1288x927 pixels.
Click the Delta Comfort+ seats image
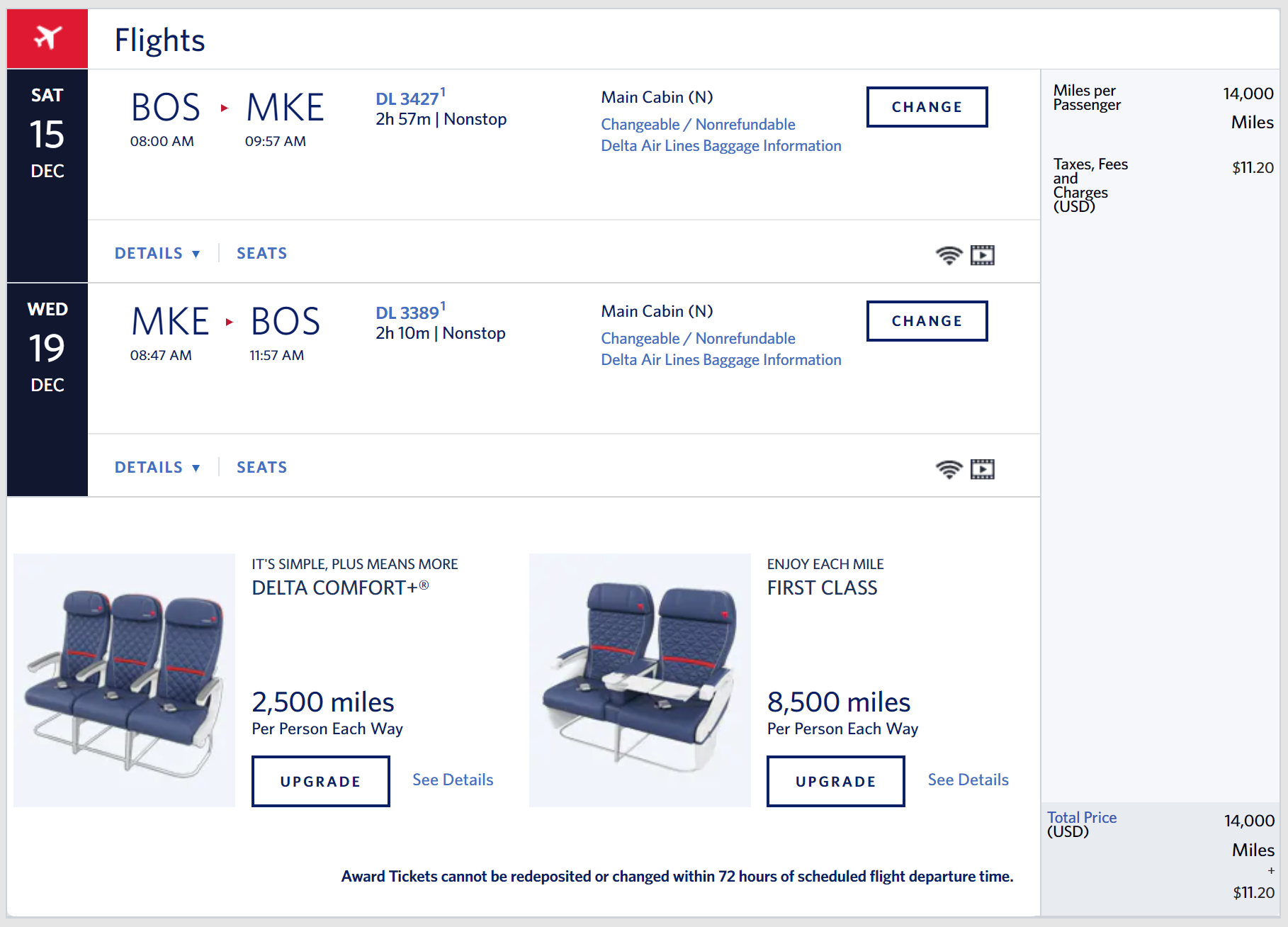(x=124, y=680)
